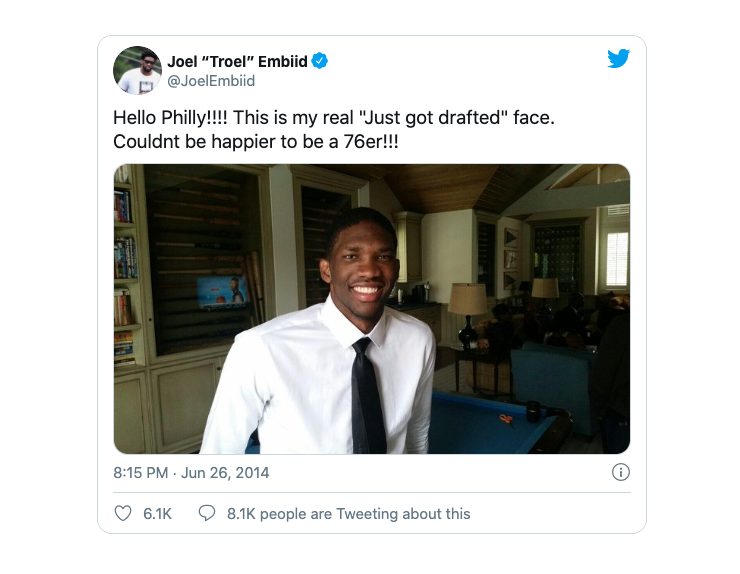This screenshot has width=740, height=574.
Task: Click the table lamp in the photo
Action: pos(467,313)
